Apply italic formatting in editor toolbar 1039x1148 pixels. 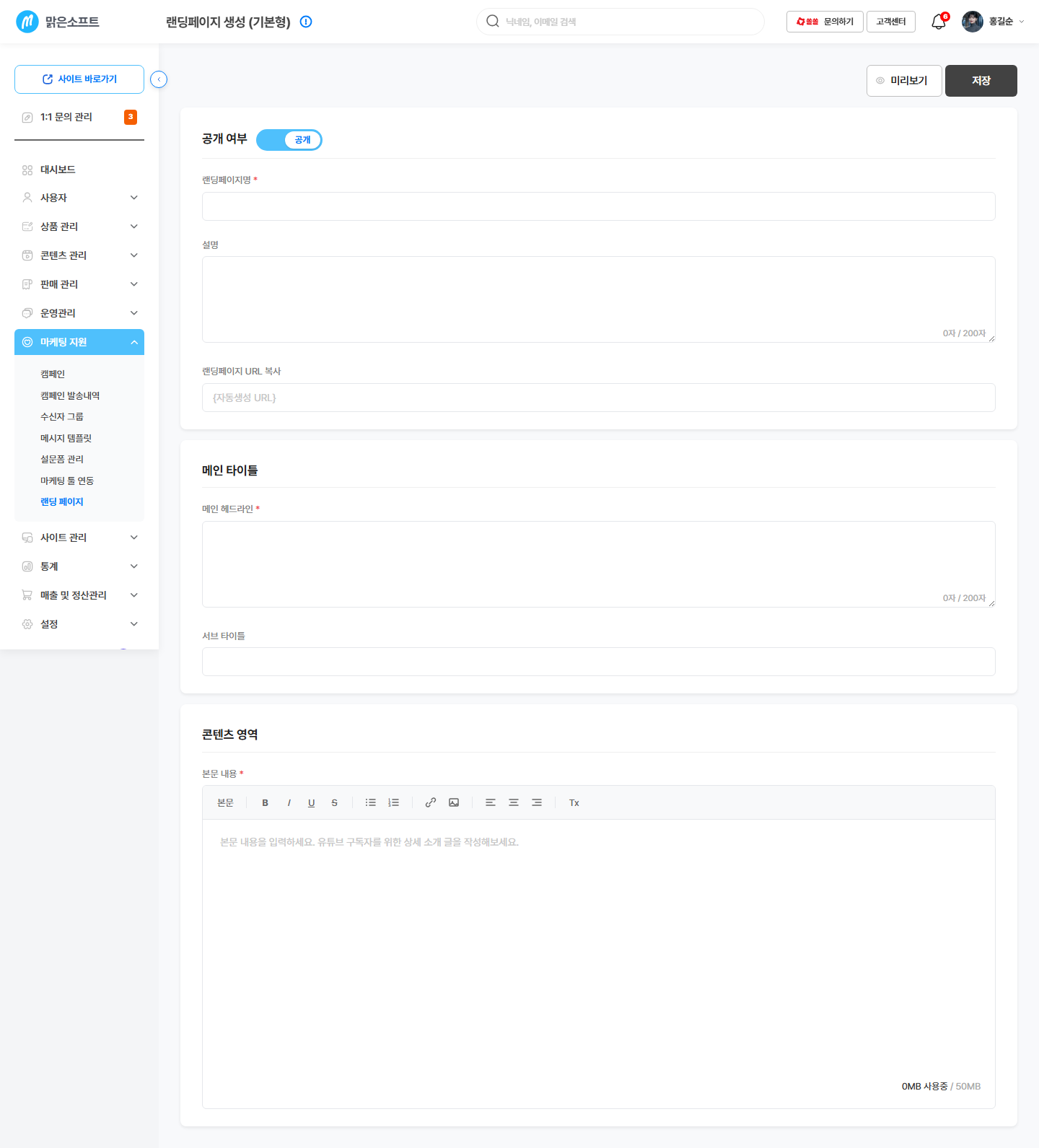click(x=289, y=802)
